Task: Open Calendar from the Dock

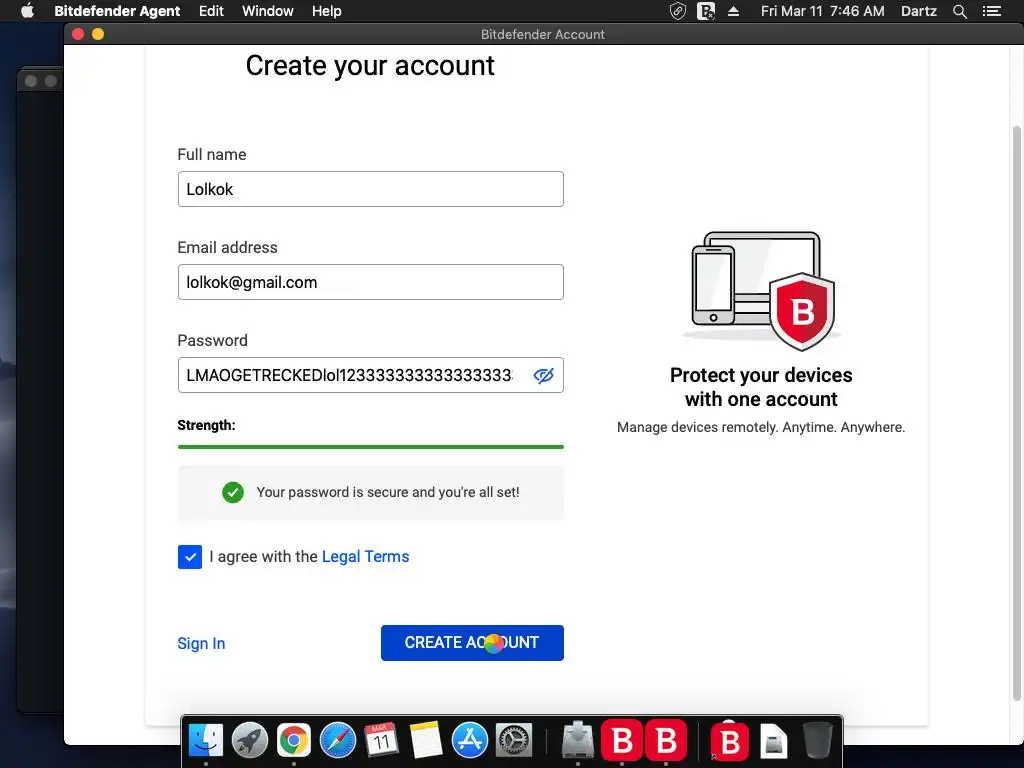Action: (x=381, y=741)
